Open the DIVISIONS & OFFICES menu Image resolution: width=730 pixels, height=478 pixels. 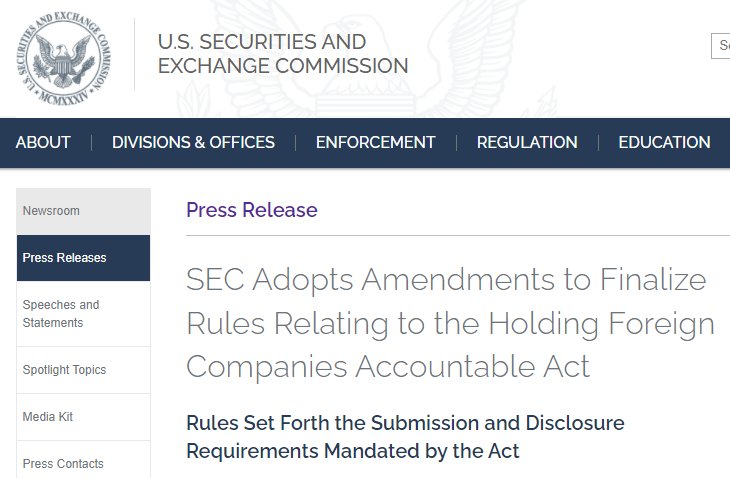tap(193, 142)
